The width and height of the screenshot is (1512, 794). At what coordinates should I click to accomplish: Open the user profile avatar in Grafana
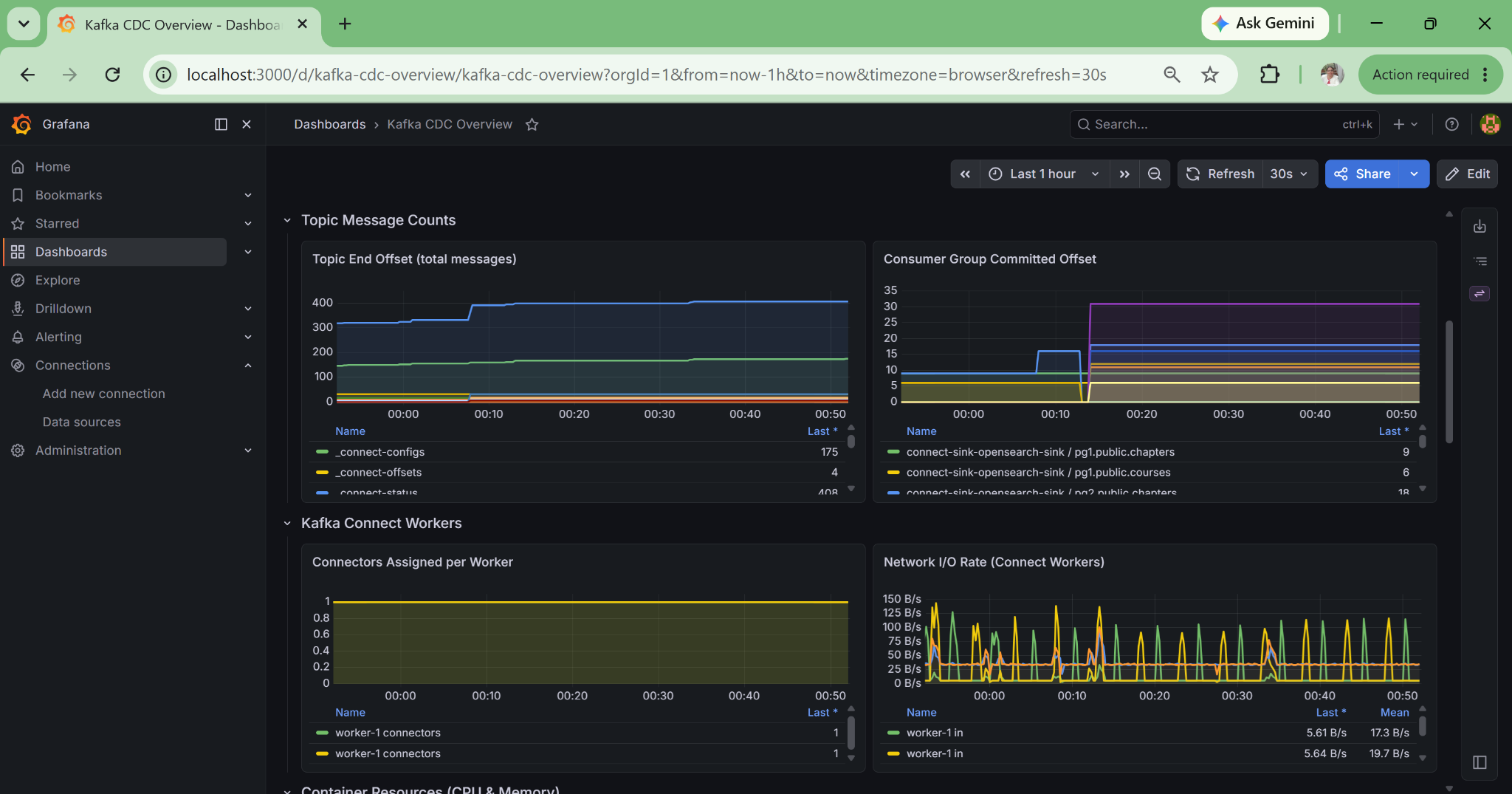[1490, 124]
